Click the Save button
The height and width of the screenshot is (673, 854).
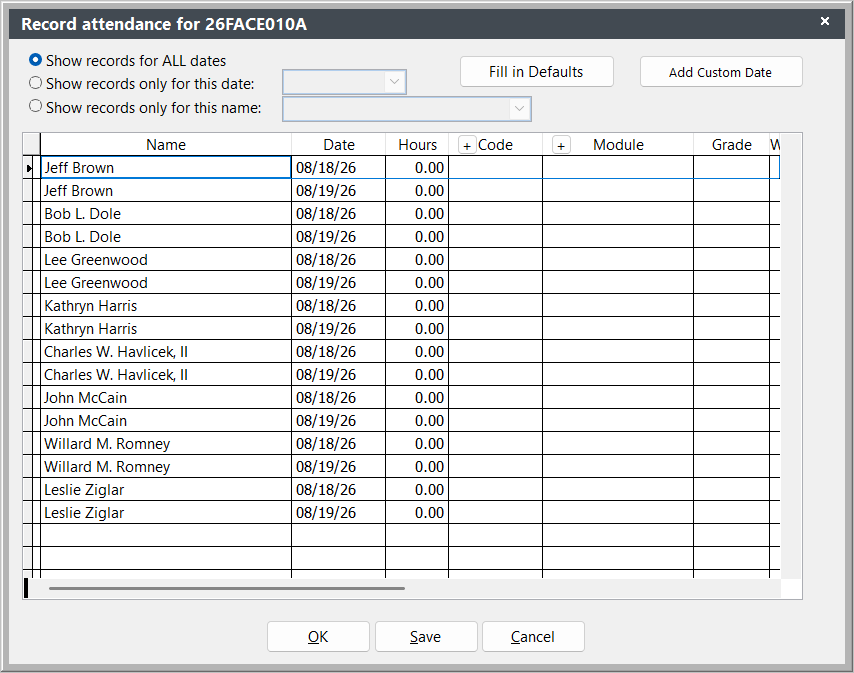425,637
